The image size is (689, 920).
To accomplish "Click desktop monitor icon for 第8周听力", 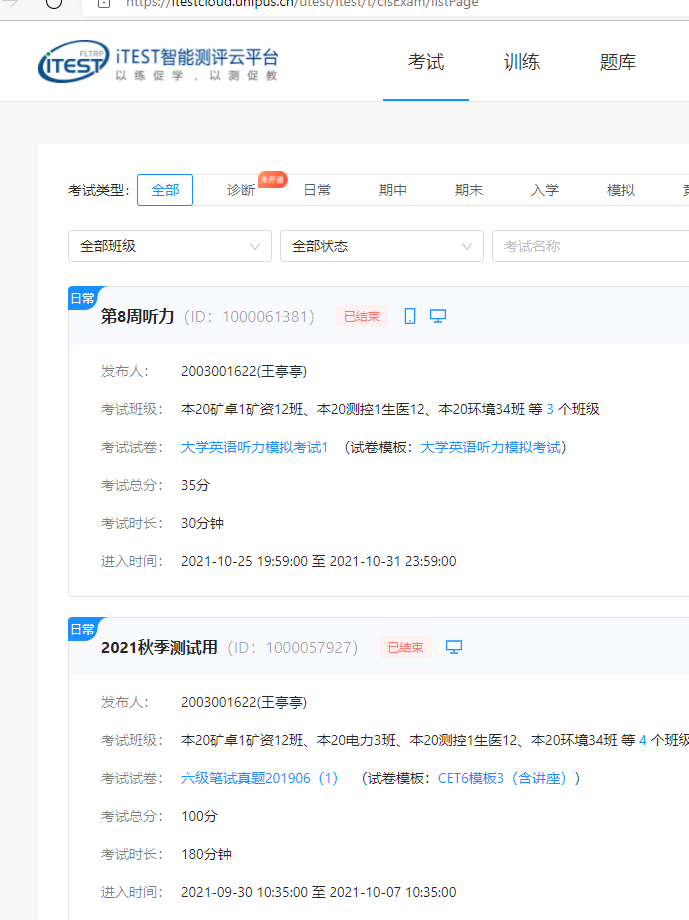I will point(438,316).
